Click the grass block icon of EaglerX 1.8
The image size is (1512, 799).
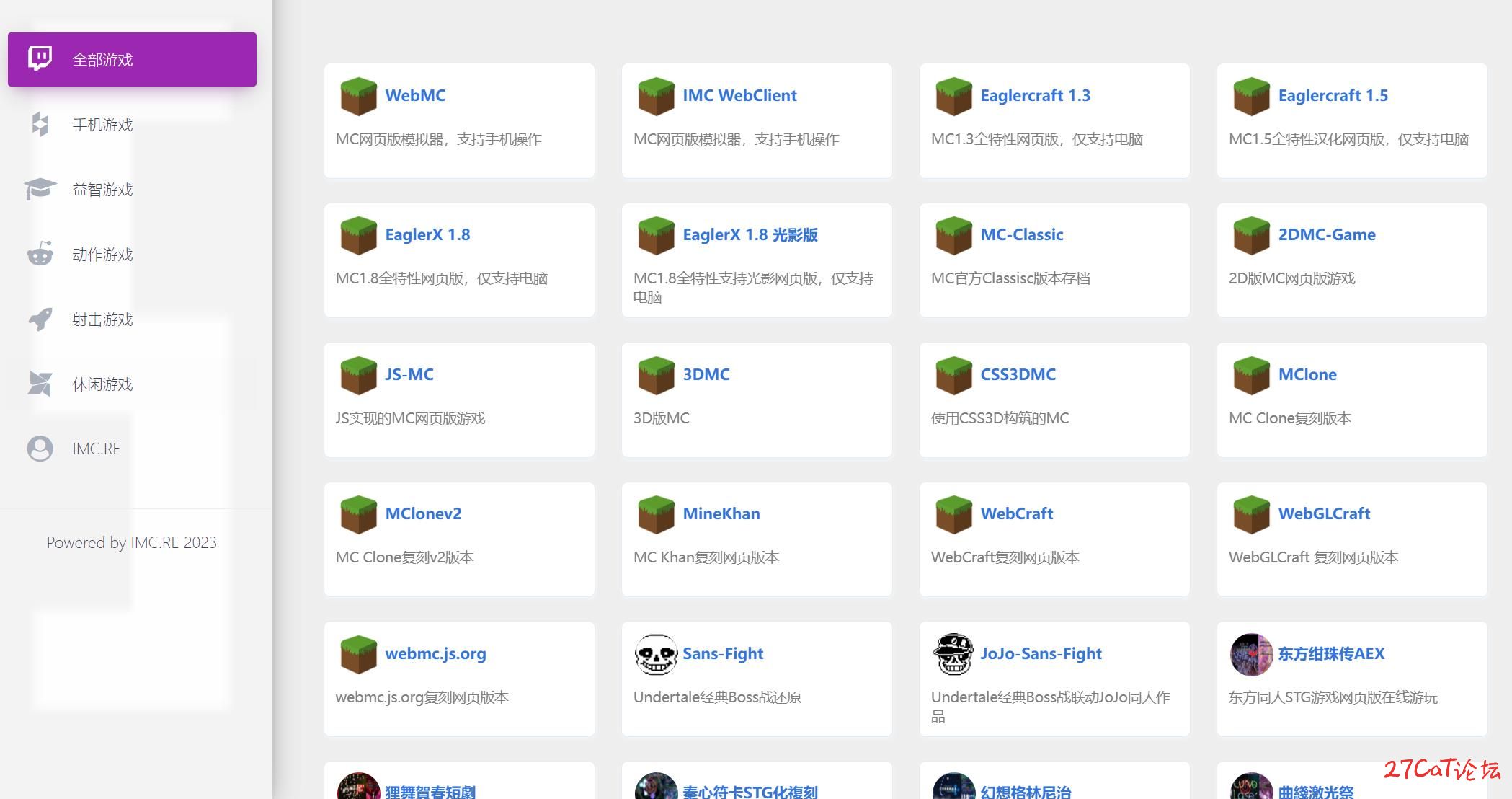[358, 235]
